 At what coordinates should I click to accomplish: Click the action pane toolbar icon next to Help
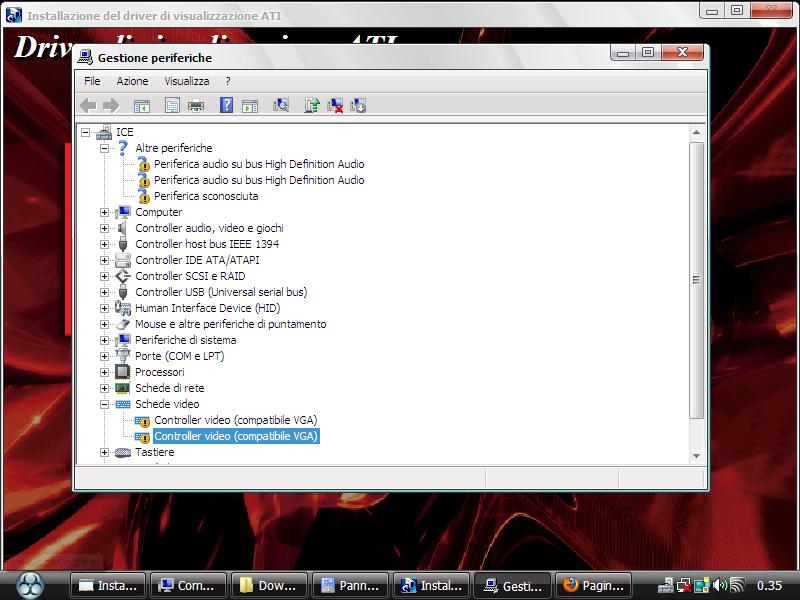[250, 106]
